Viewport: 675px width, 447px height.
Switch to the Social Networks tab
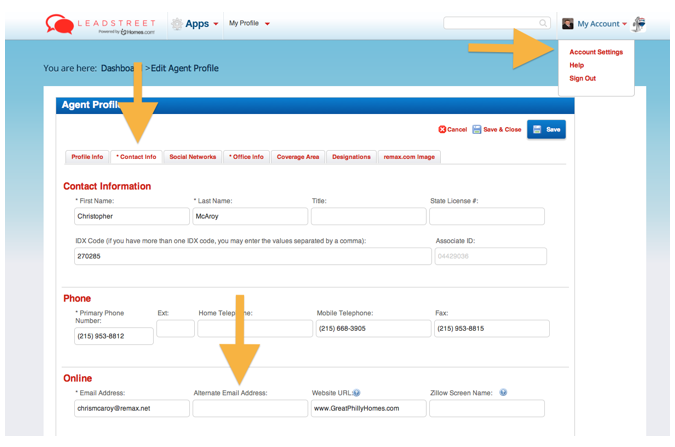click(192, 157)
